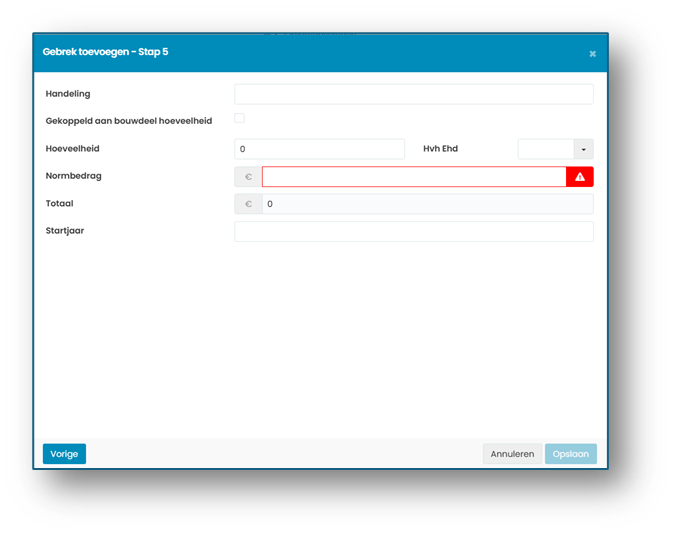Click the Handeling input field

414,94
